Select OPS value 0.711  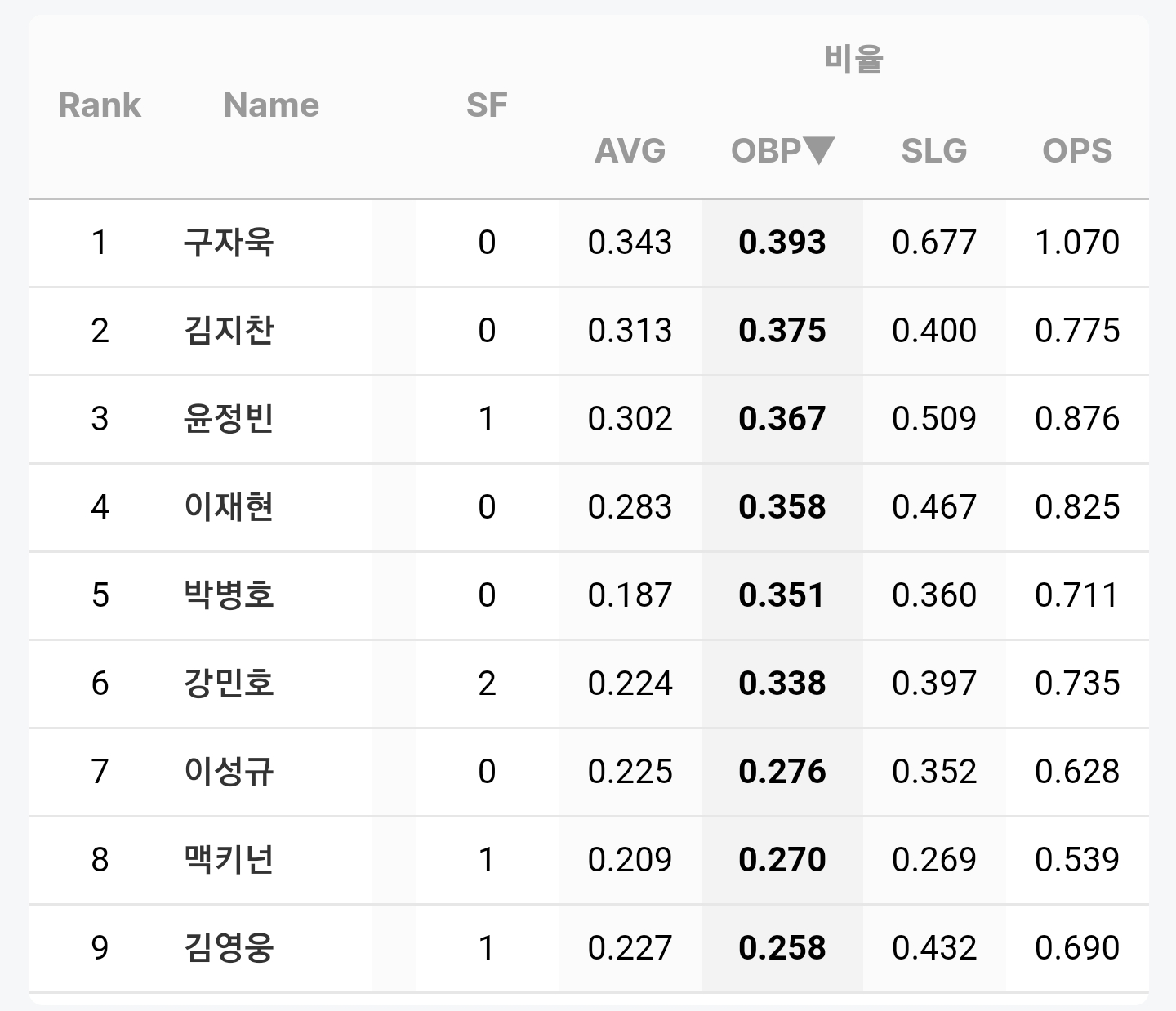(1077, 595)
